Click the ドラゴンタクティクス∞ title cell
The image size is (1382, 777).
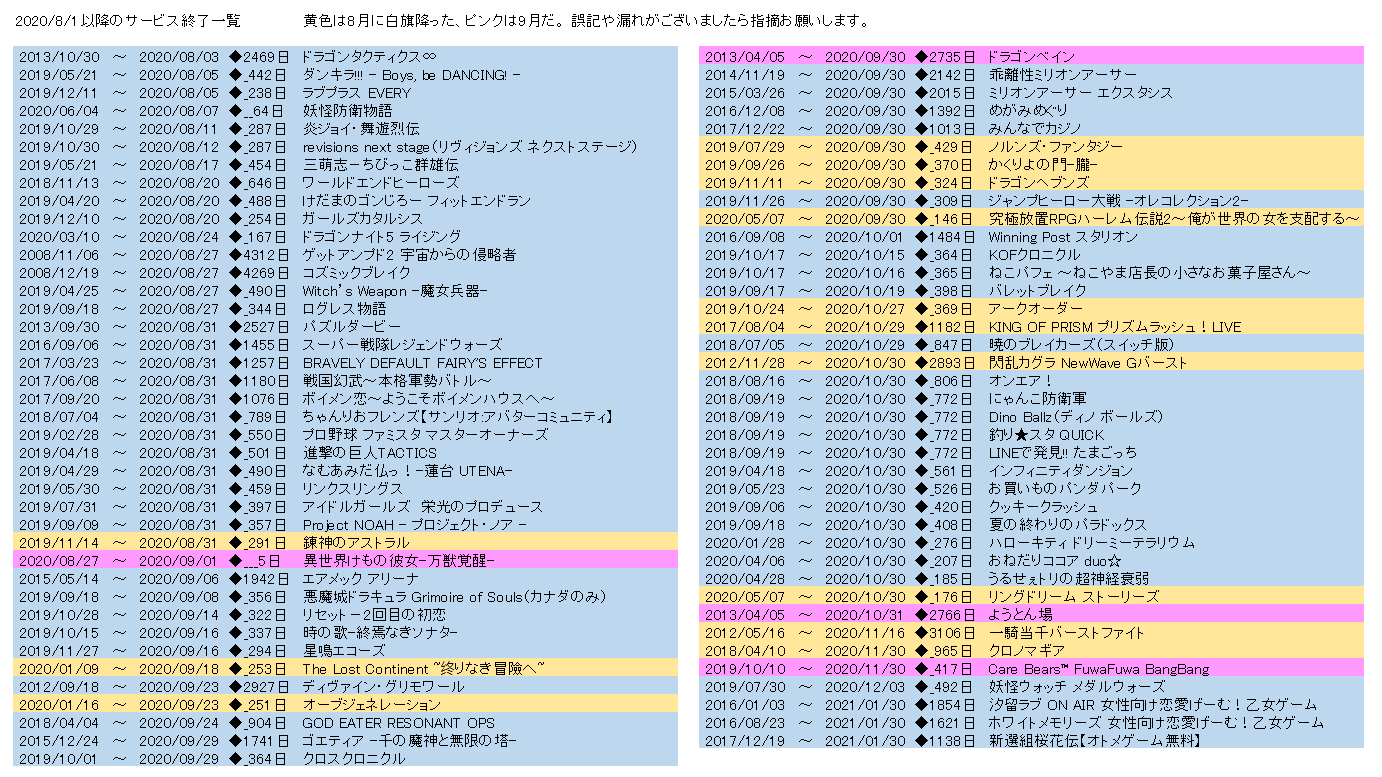369,57
